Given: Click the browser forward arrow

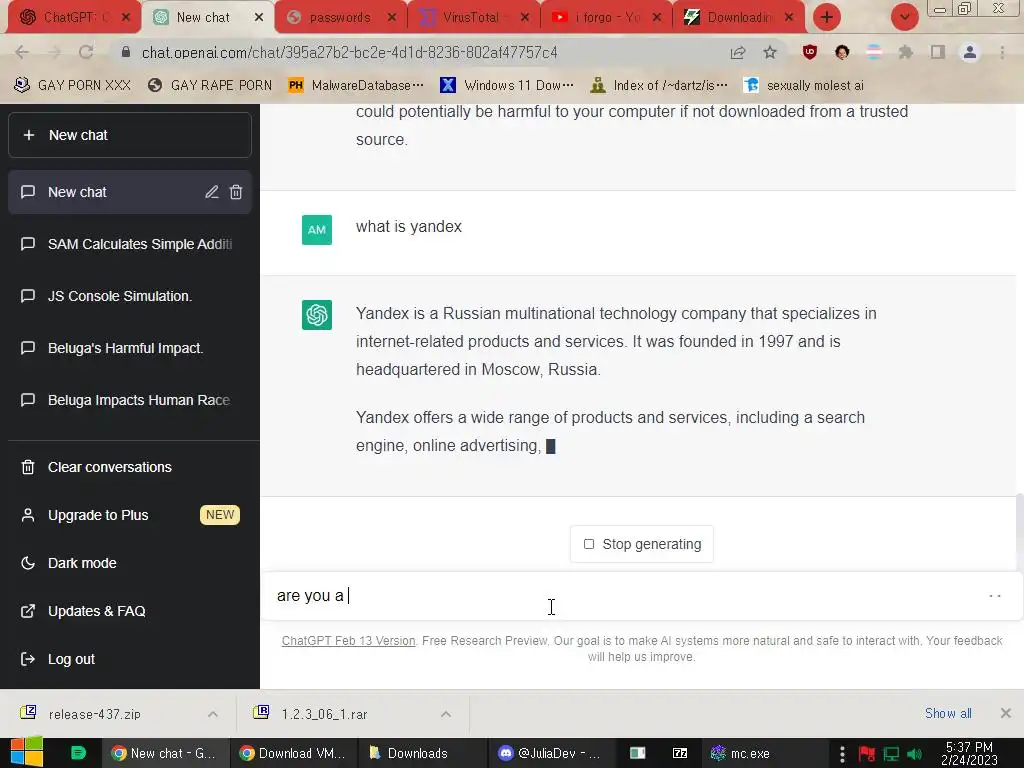Looking at the screenshot, I should (54, 52).
